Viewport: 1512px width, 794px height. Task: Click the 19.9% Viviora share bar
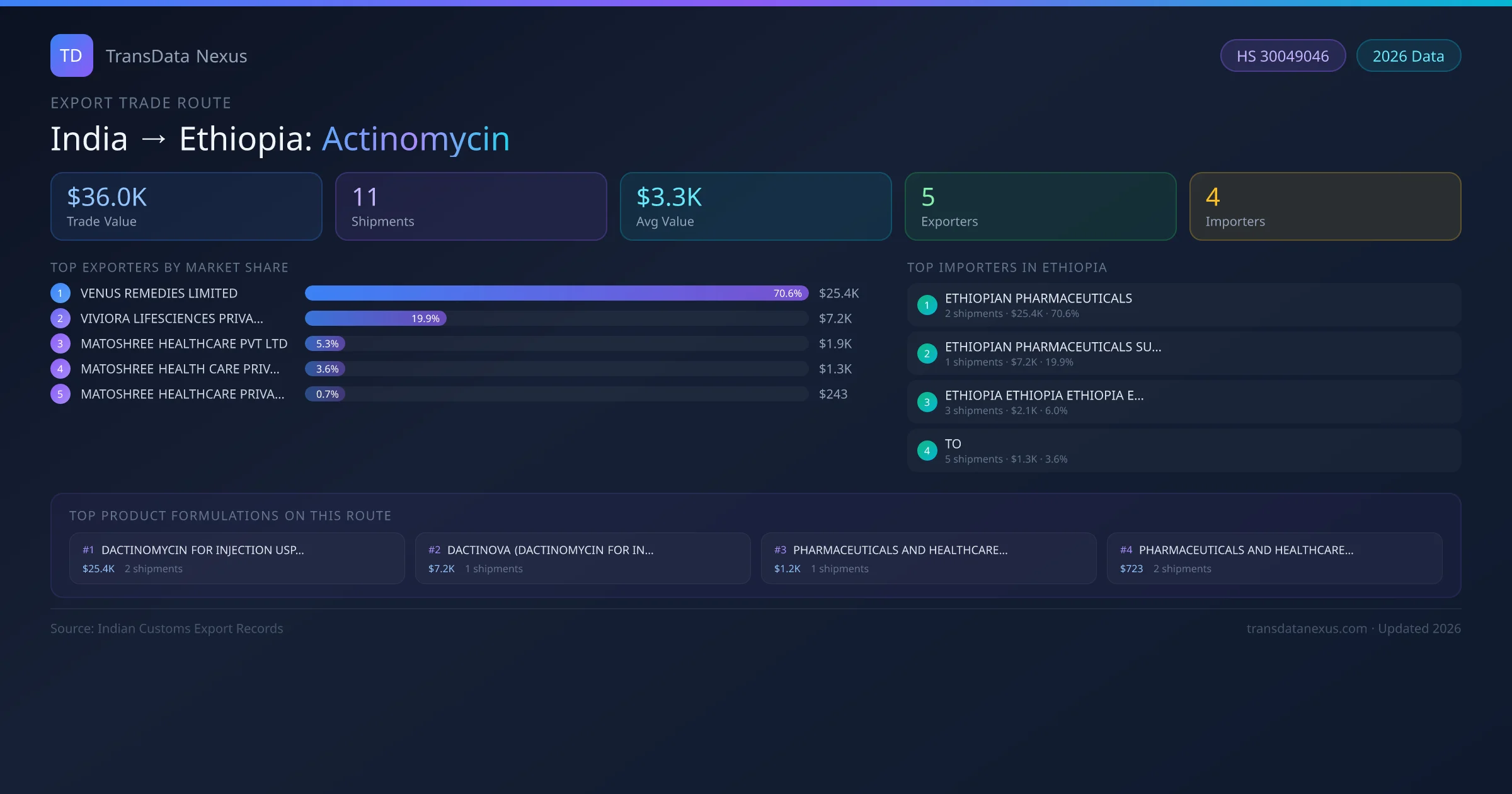[375, 318]
